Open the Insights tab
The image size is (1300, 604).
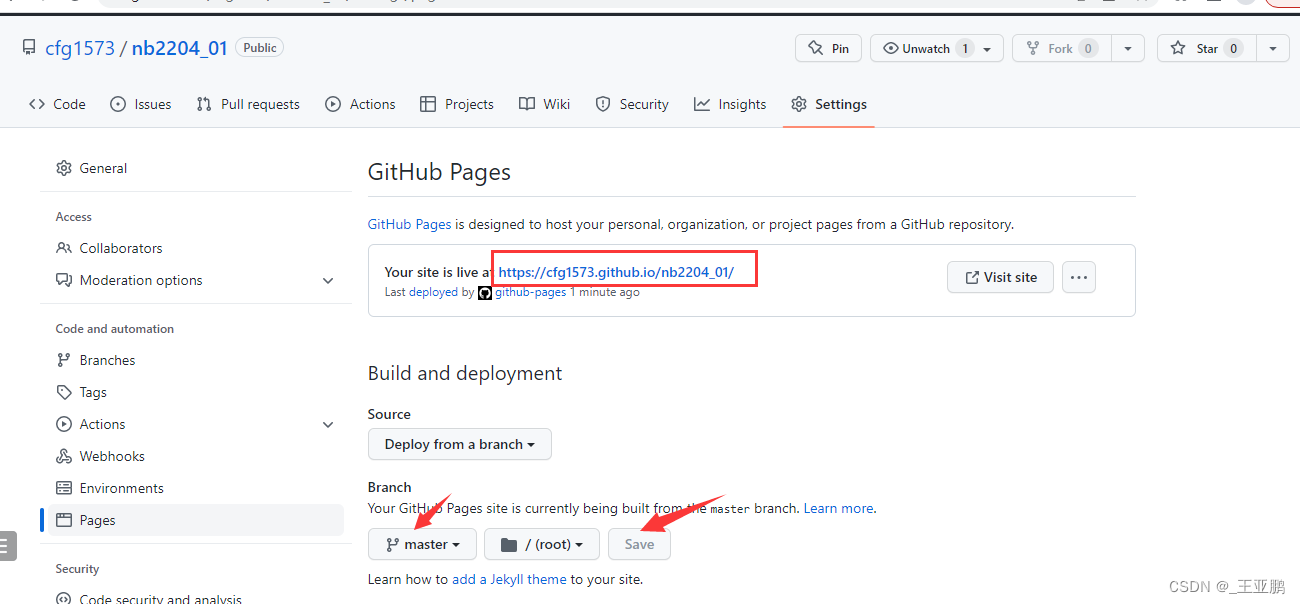[x=730, y=104]
